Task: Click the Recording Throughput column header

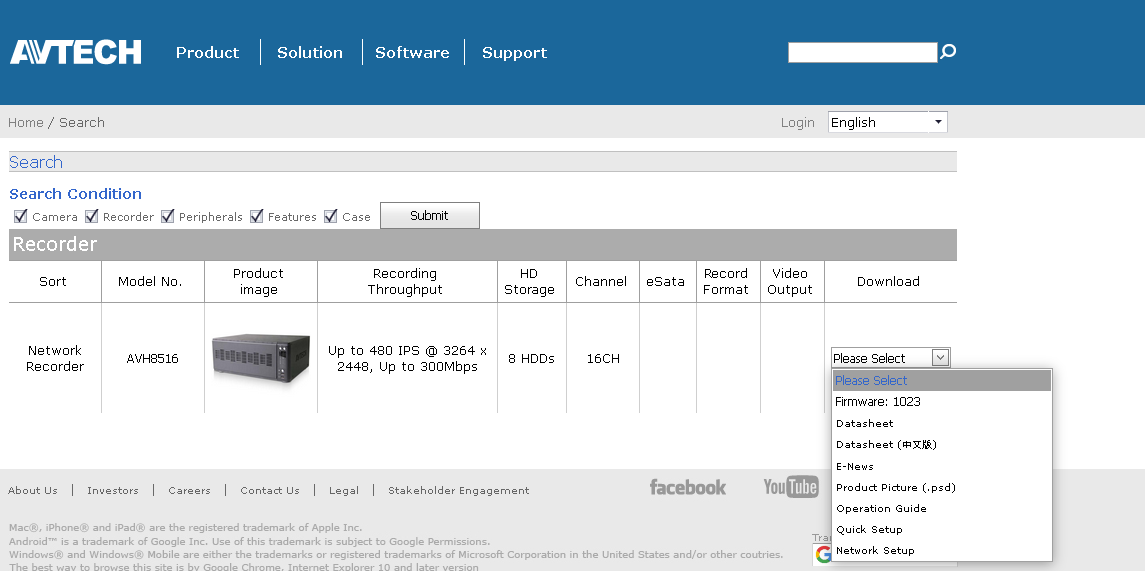Action: pyautogui.click(x=405, y=281)
